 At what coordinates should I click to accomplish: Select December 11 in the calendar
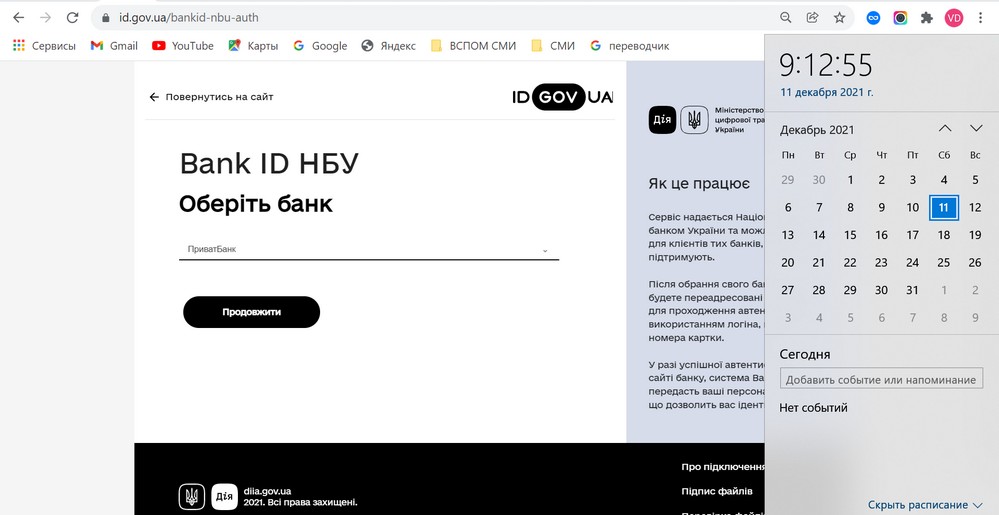click(x=944, y=208)
